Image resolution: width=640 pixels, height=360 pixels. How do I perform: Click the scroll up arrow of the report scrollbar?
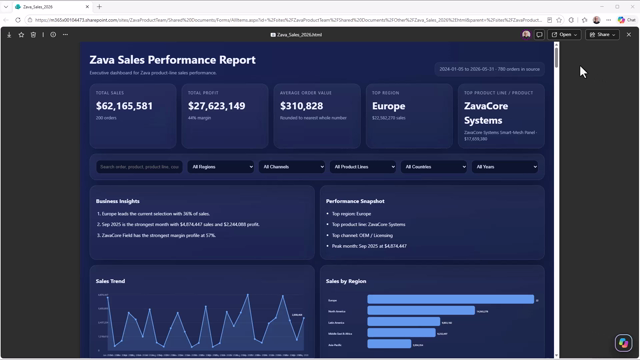[556, 44]
